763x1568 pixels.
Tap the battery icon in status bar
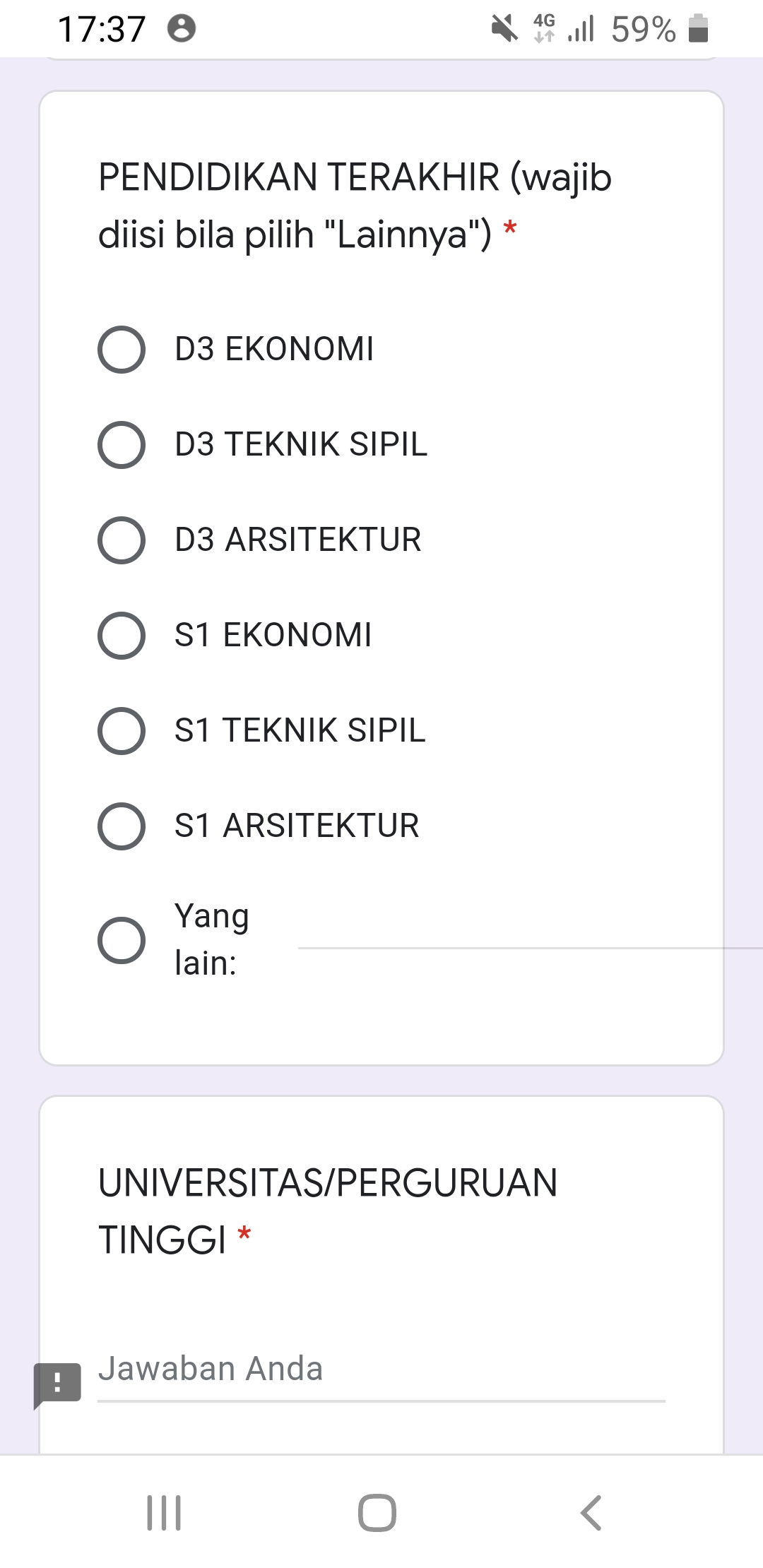pyautogui.click(x=698, y=29)
